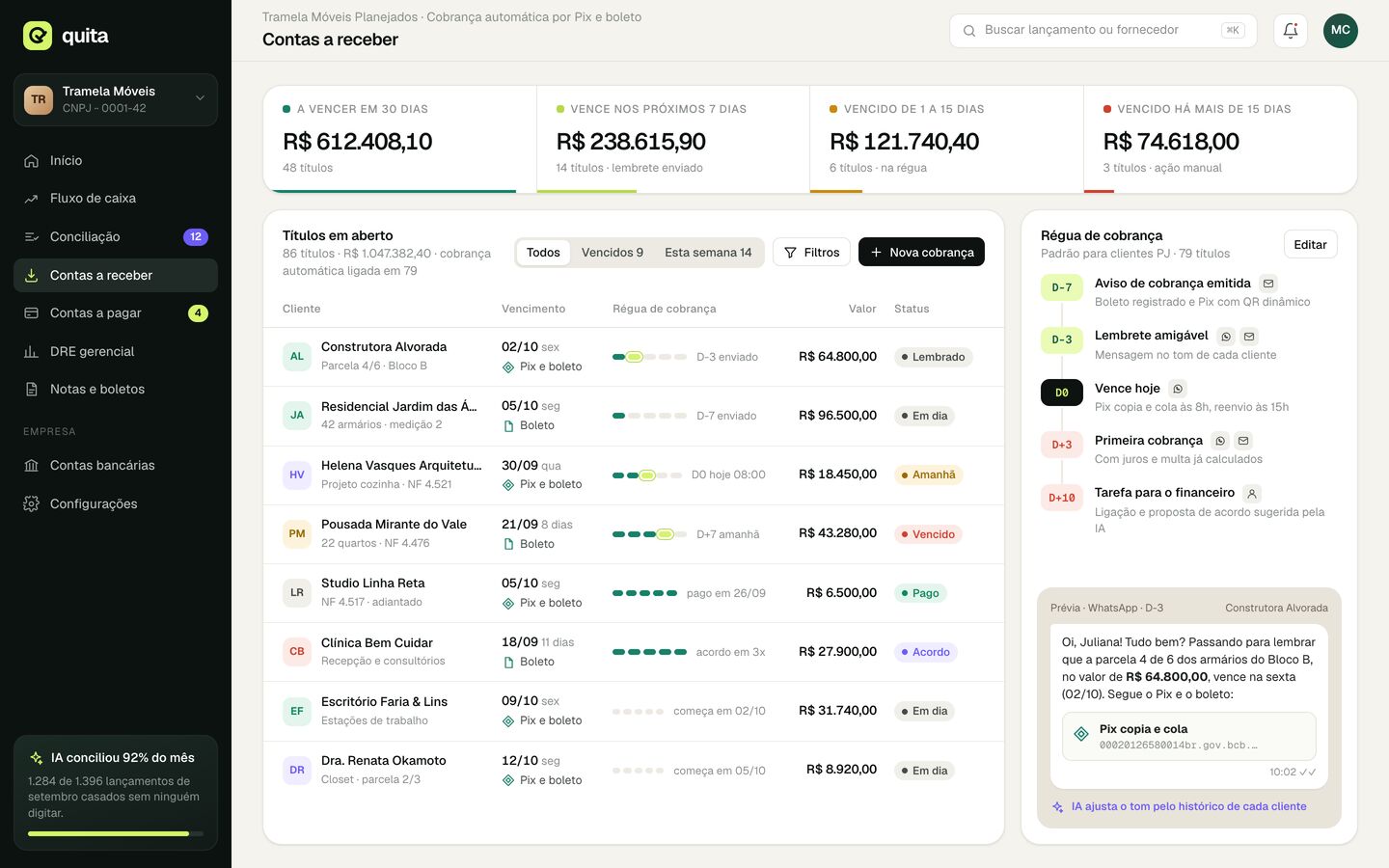Go to Início in the sidebar
The width and height of the screenshot is (1389, 868).
(x=116, y=160)
